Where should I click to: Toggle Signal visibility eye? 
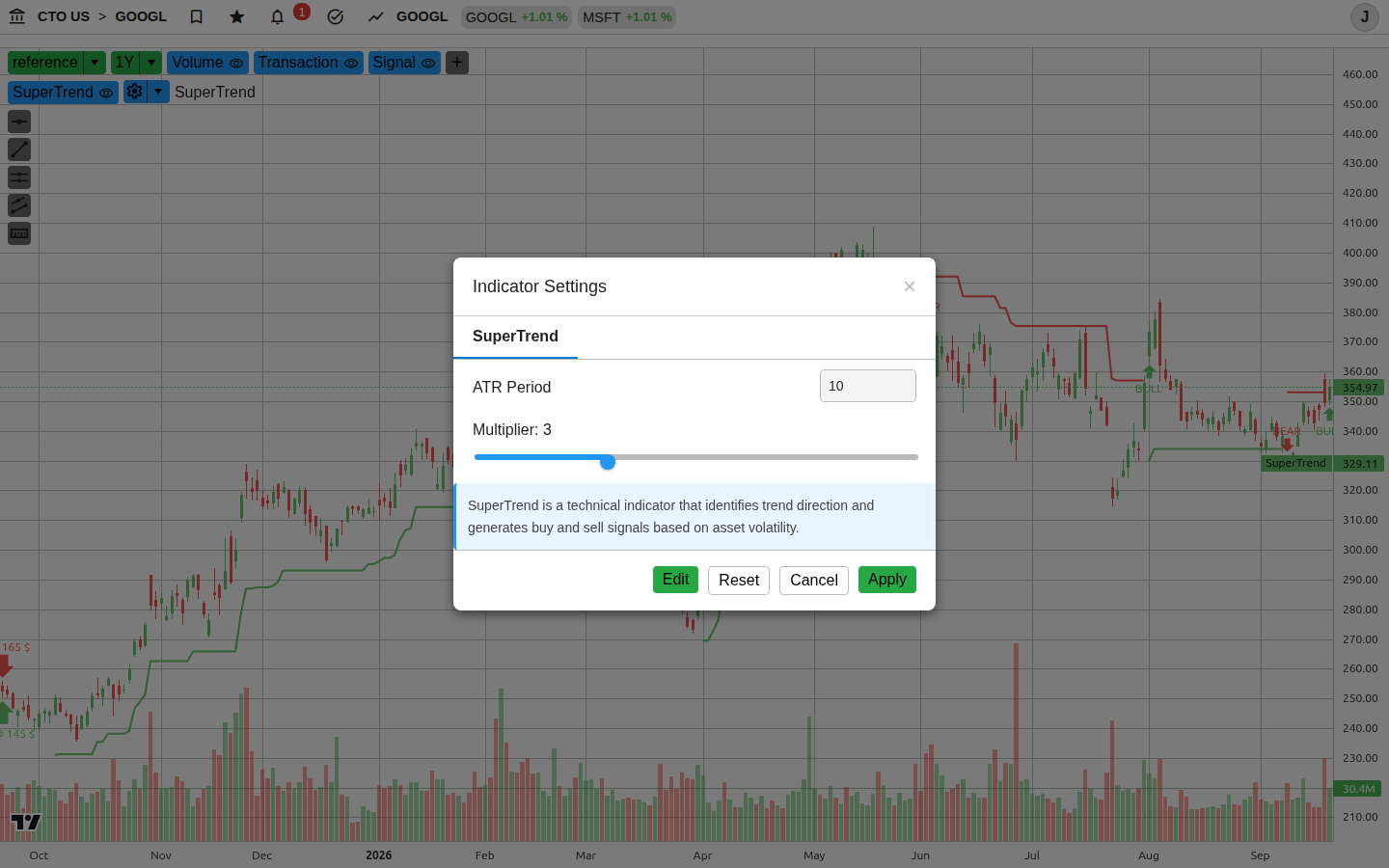point(428,63)
